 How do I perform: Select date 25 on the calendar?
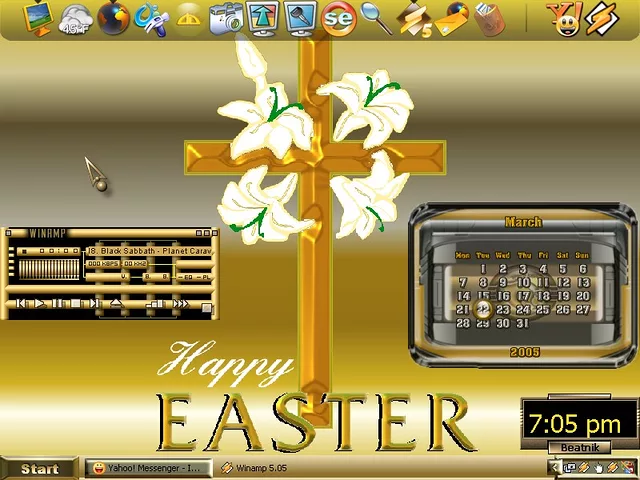[543, 309]
